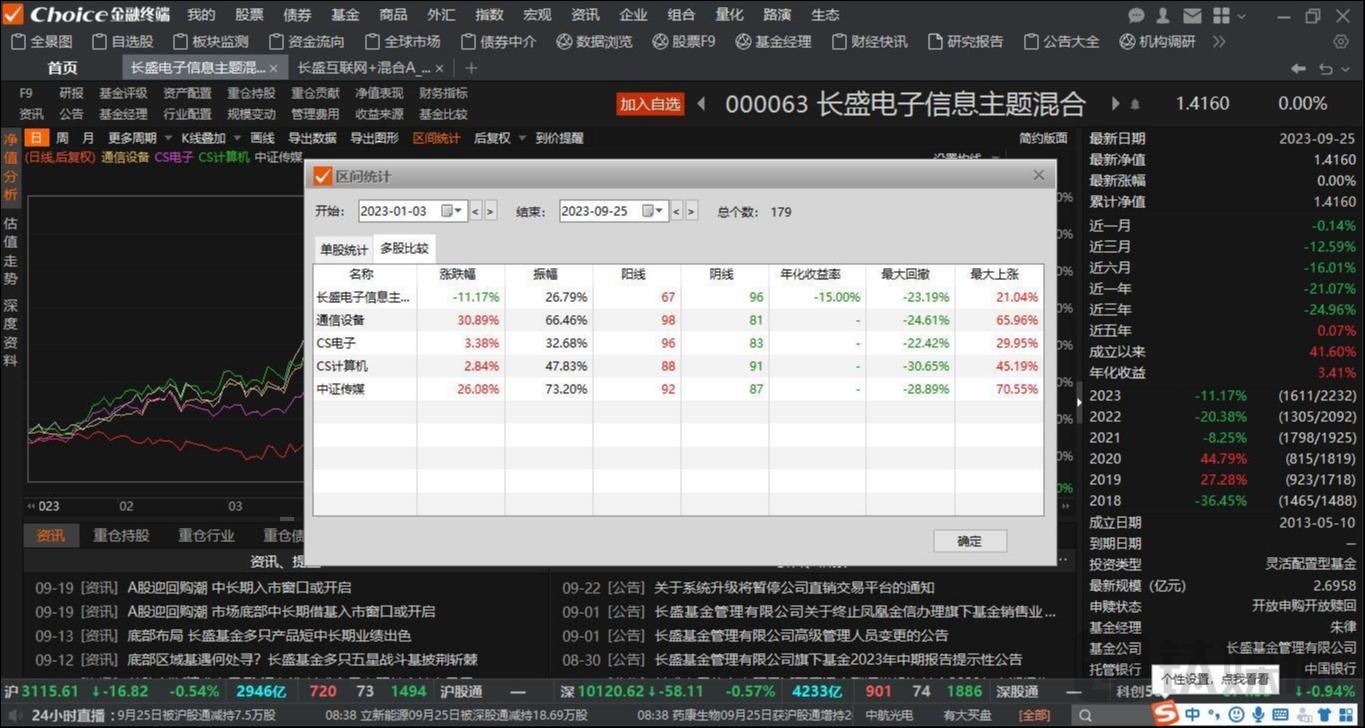Screen dimensions: 1365x728
Task: Open the end date calendar dropdown
Action: pos(653,211)
